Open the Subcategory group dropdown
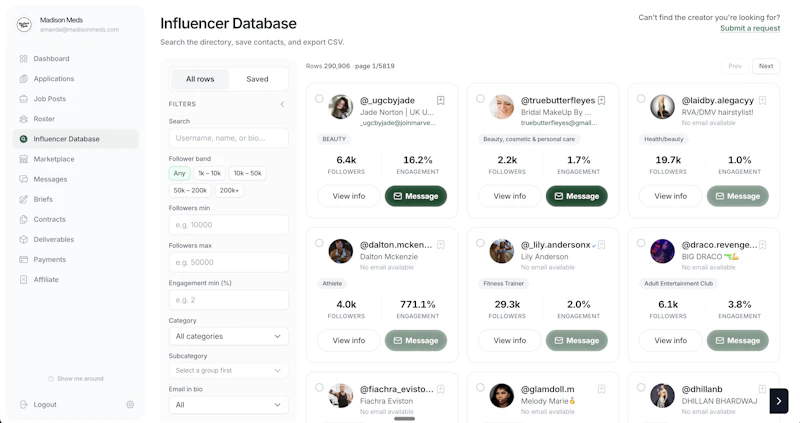Viewport: 800px width, 423px height. tap(229, 370)
